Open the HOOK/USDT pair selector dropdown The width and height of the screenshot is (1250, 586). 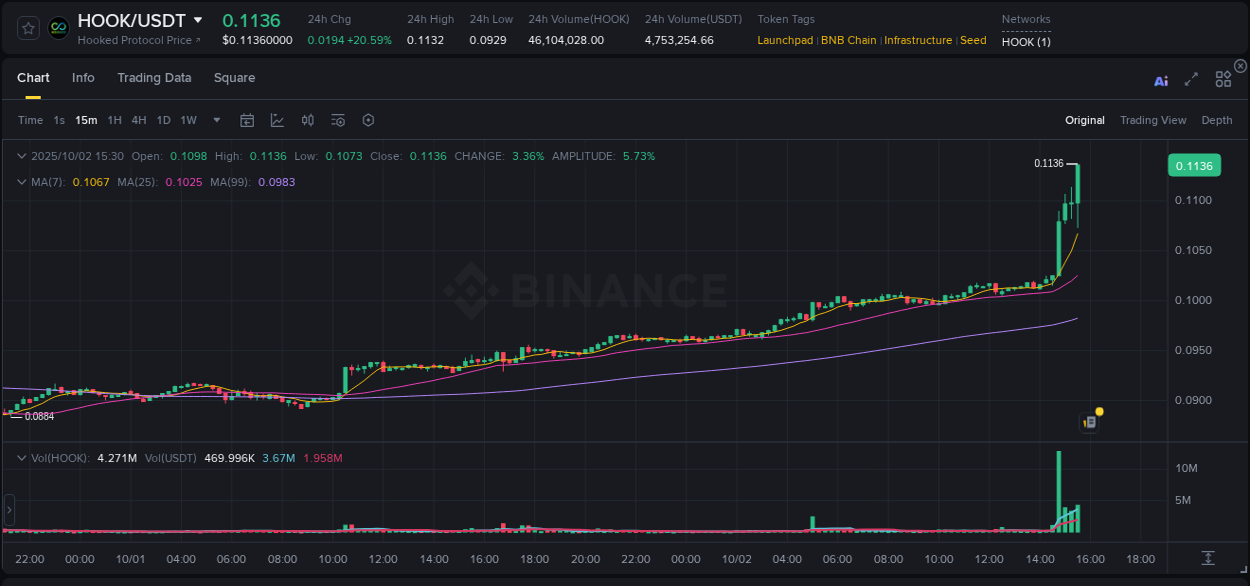(x=198, y=19)
